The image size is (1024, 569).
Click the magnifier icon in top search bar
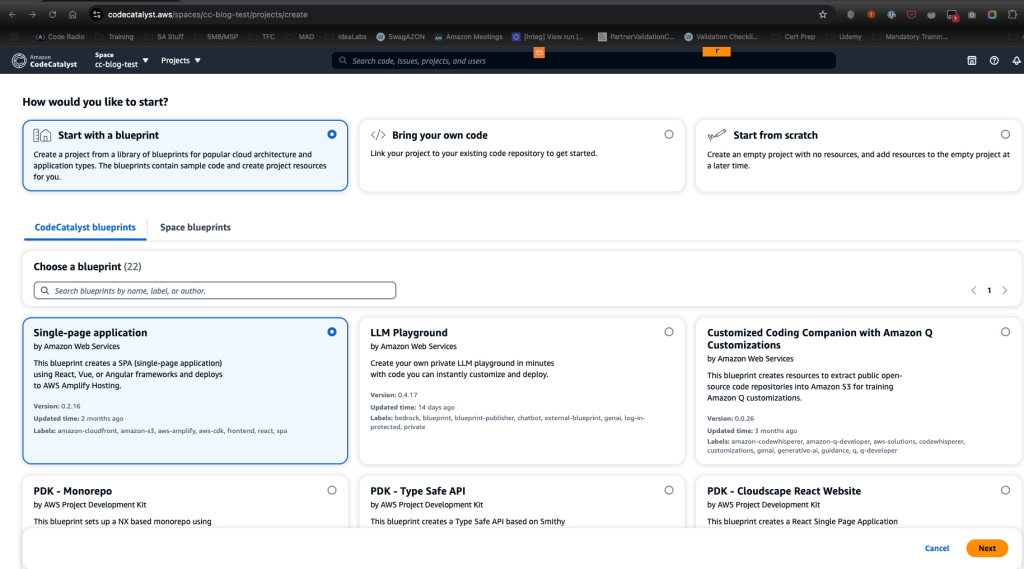[x=343, y=61]
